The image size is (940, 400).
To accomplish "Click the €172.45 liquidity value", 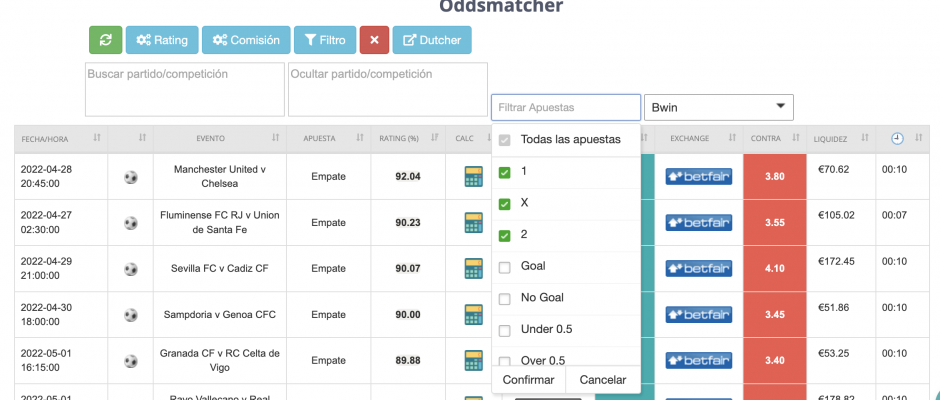I will click(x=836, y=261).
